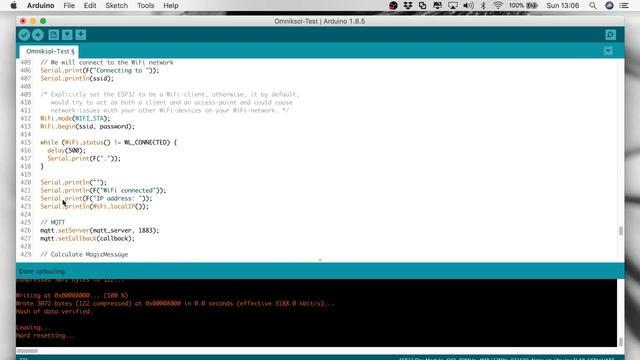Click the "Wrote 3072 bytes" console line
Screen dimensions: 640x360
[176, 303]
